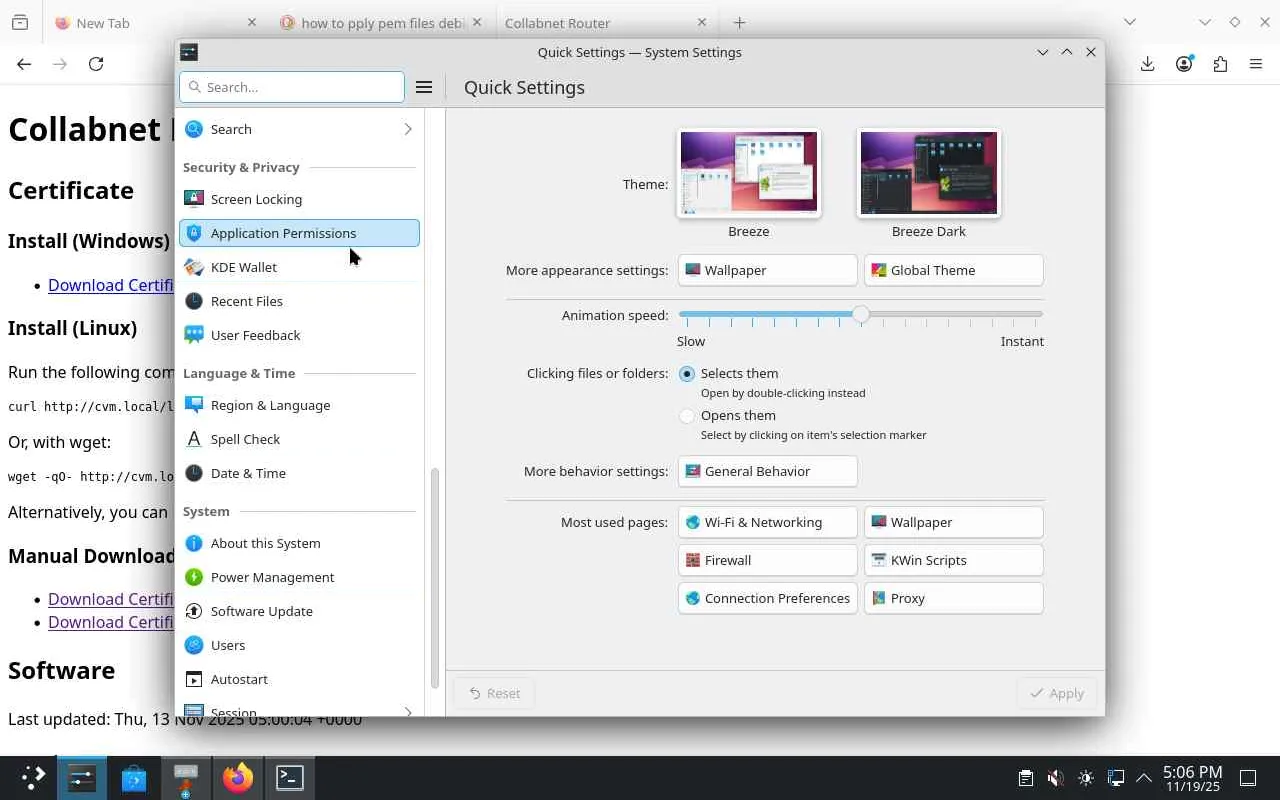Screen dimensions: 1280x800
Task: Open Wallpaper shortcut under Most used pages
Action: pyautogui.click(x=953, y=522)
